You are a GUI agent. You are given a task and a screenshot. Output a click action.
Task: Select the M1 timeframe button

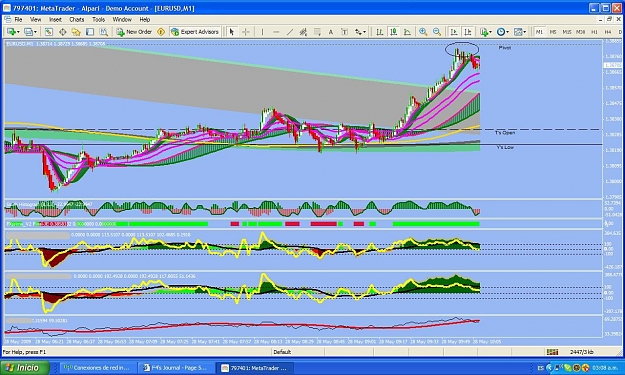[x=539, y=32]
